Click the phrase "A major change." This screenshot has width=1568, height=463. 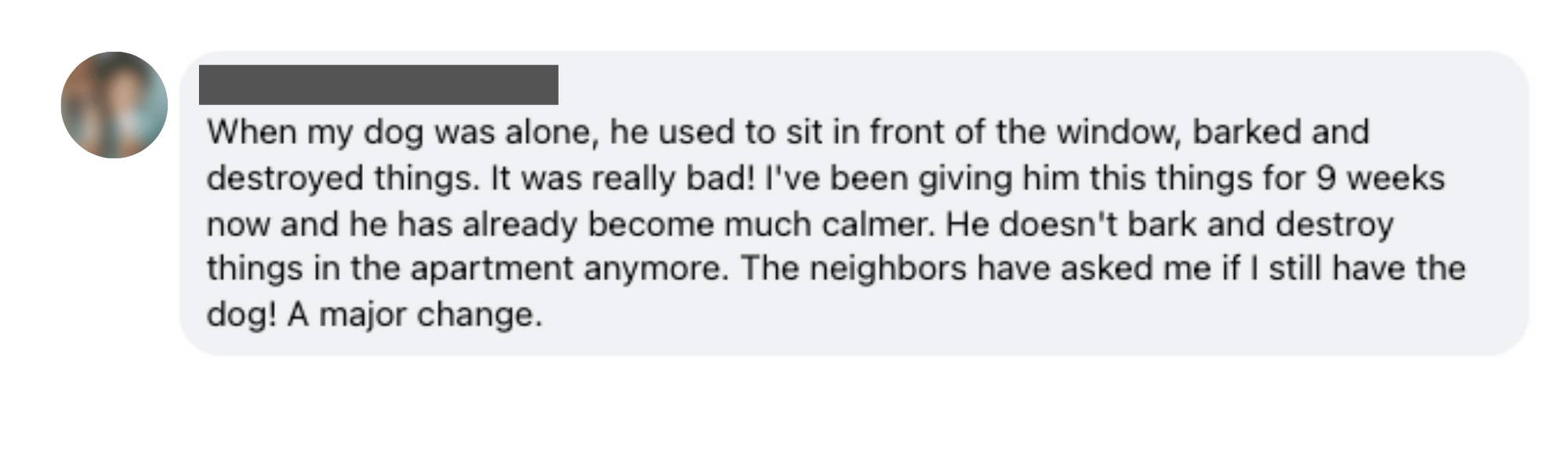coord(415,315)
